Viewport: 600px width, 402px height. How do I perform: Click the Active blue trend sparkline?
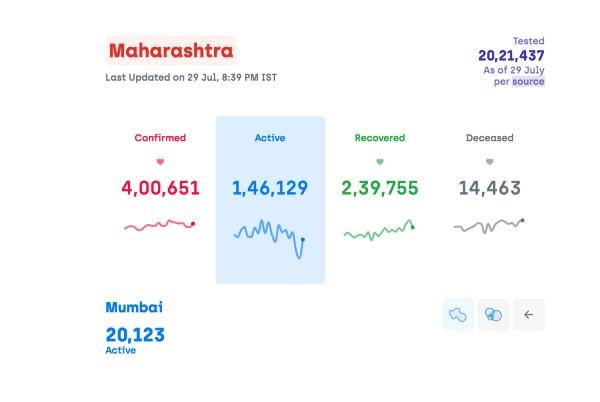click(x=270, y=238)
